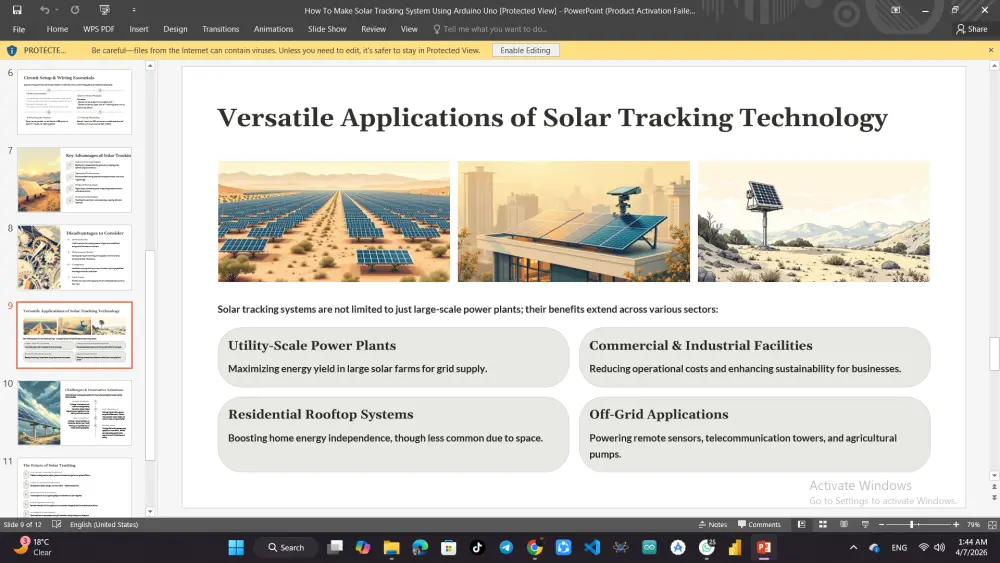The image size is (1000, 563).
Task: Click Slide 9 of 12 status indicator
Action: pyautogui.click(x=22, y=525)
